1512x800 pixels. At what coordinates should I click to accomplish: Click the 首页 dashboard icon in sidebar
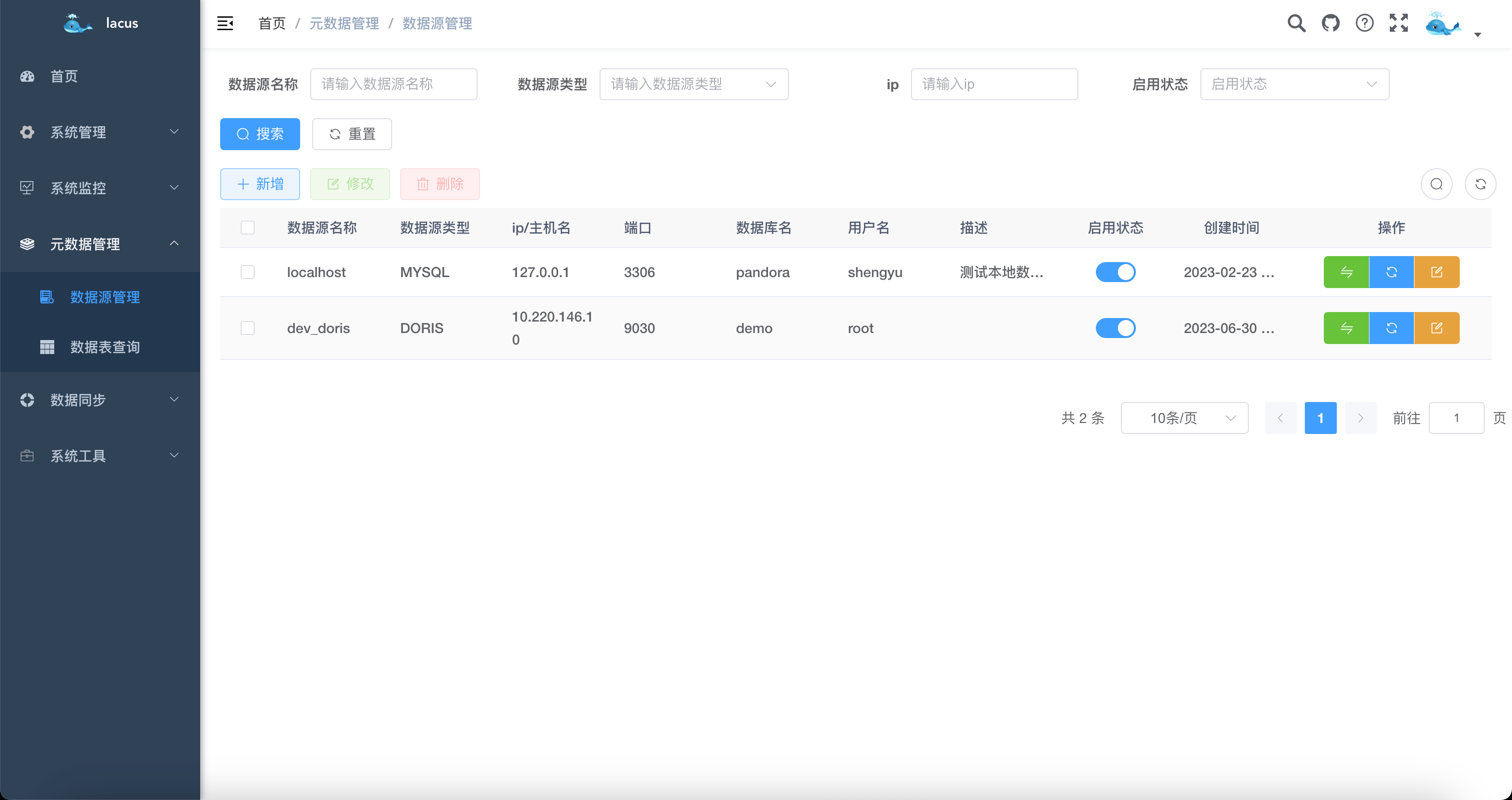(x=27, y=76)
